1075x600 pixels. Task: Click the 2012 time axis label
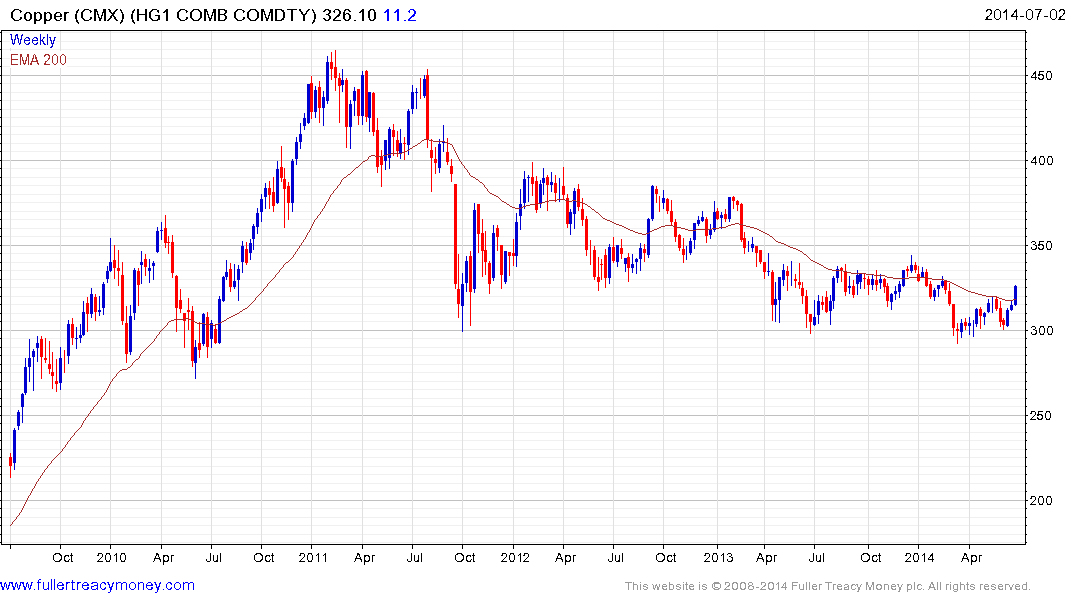(x=515, y=557)
